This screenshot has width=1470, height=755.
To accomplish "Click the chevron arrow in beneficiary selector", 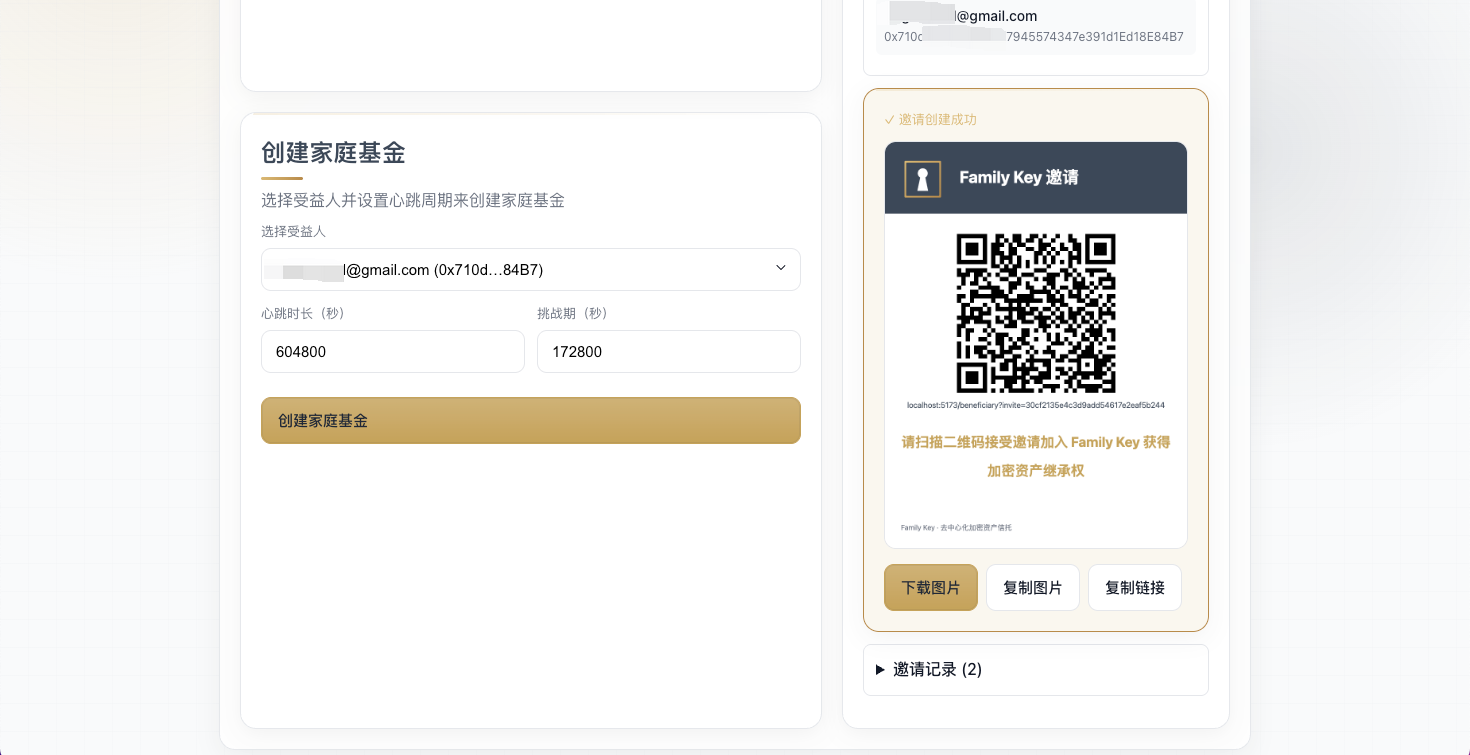I will point(781,268).
